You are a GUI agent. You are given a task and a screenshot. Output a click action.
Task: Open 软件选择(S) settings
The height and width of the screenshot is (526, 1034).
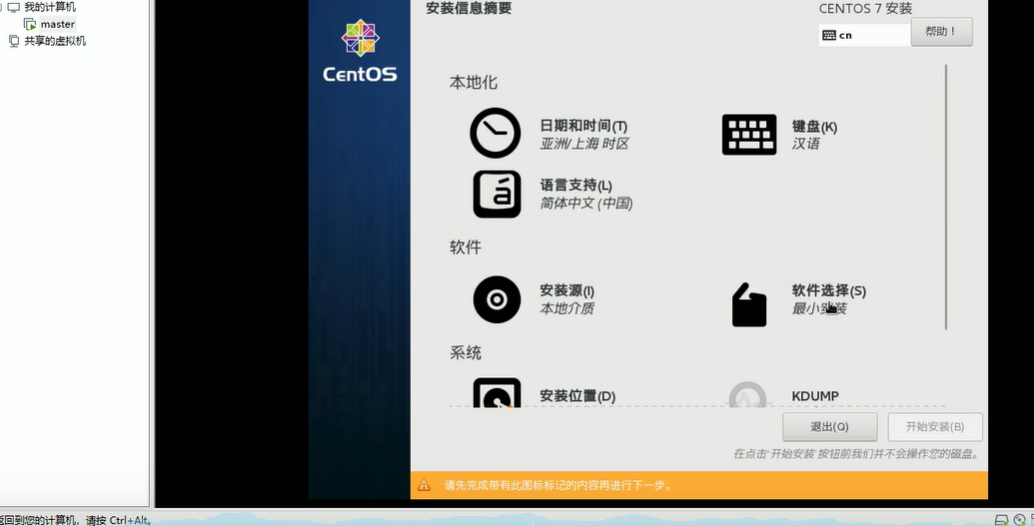point(829,291)
